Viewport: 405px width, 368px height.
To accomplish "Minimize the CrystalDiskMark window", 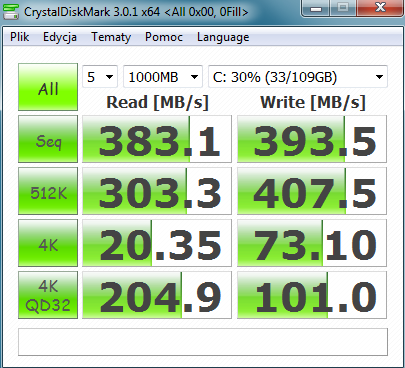I will (316, 8).
